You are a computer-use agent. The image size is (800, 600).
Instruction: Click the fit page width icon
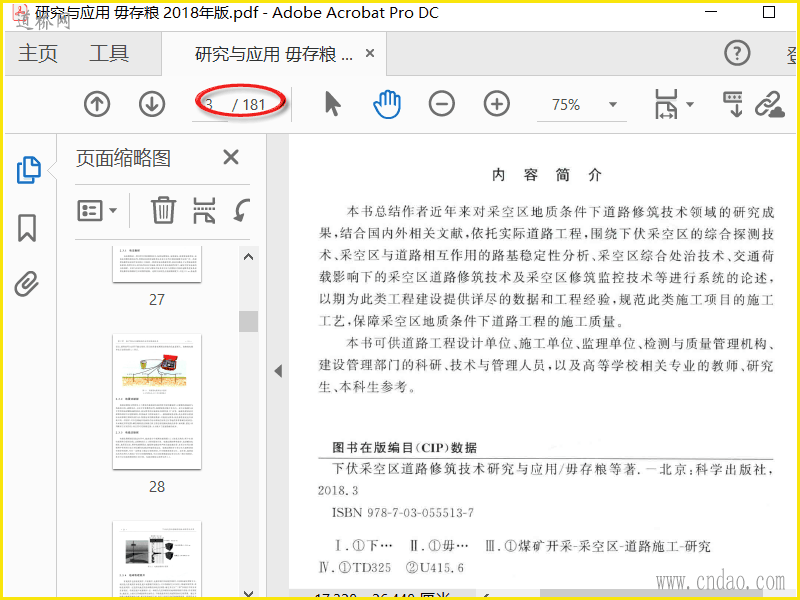coord(666,104)
